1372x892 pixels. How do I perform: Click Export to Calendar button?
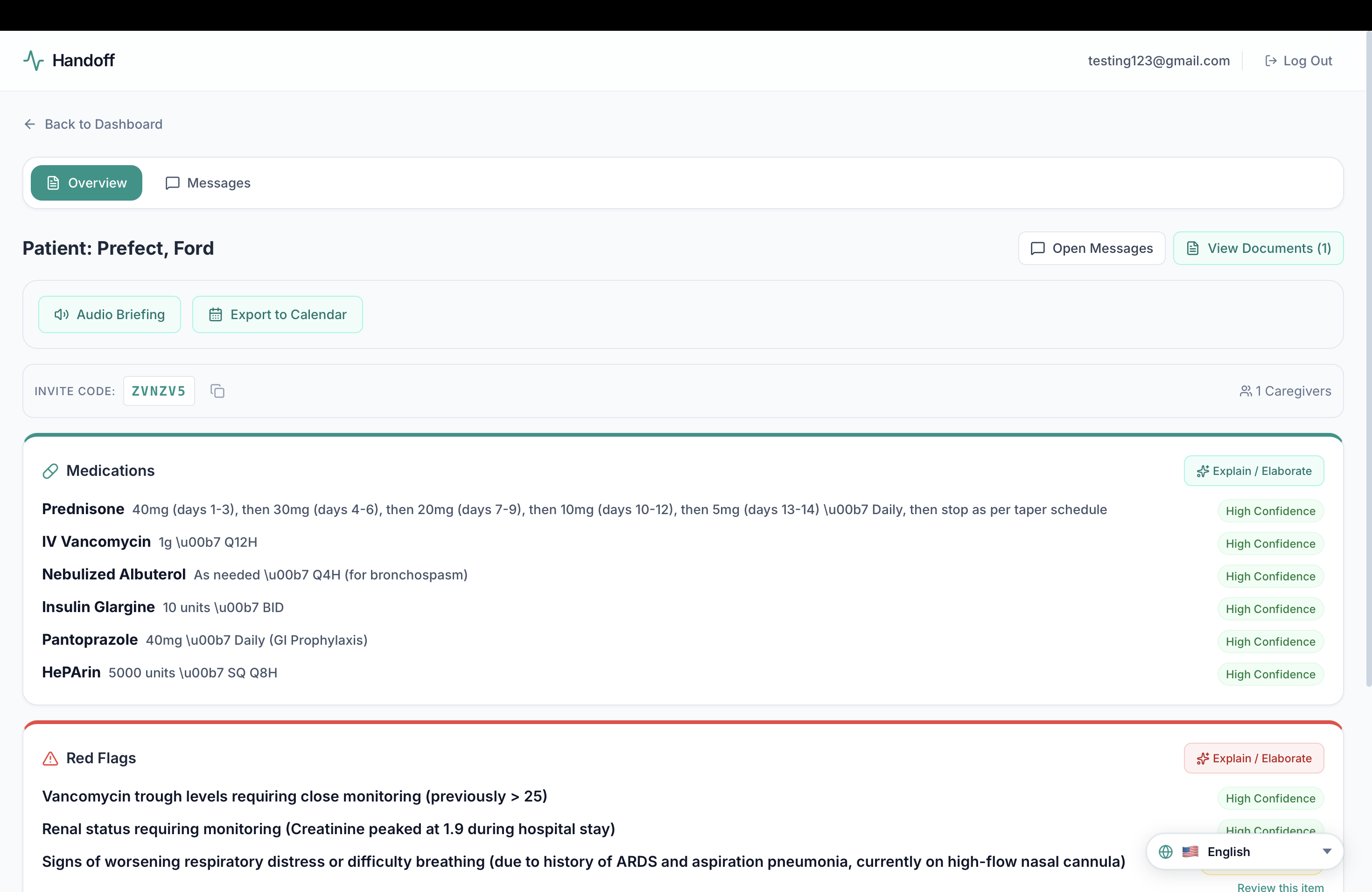[277, 314]
